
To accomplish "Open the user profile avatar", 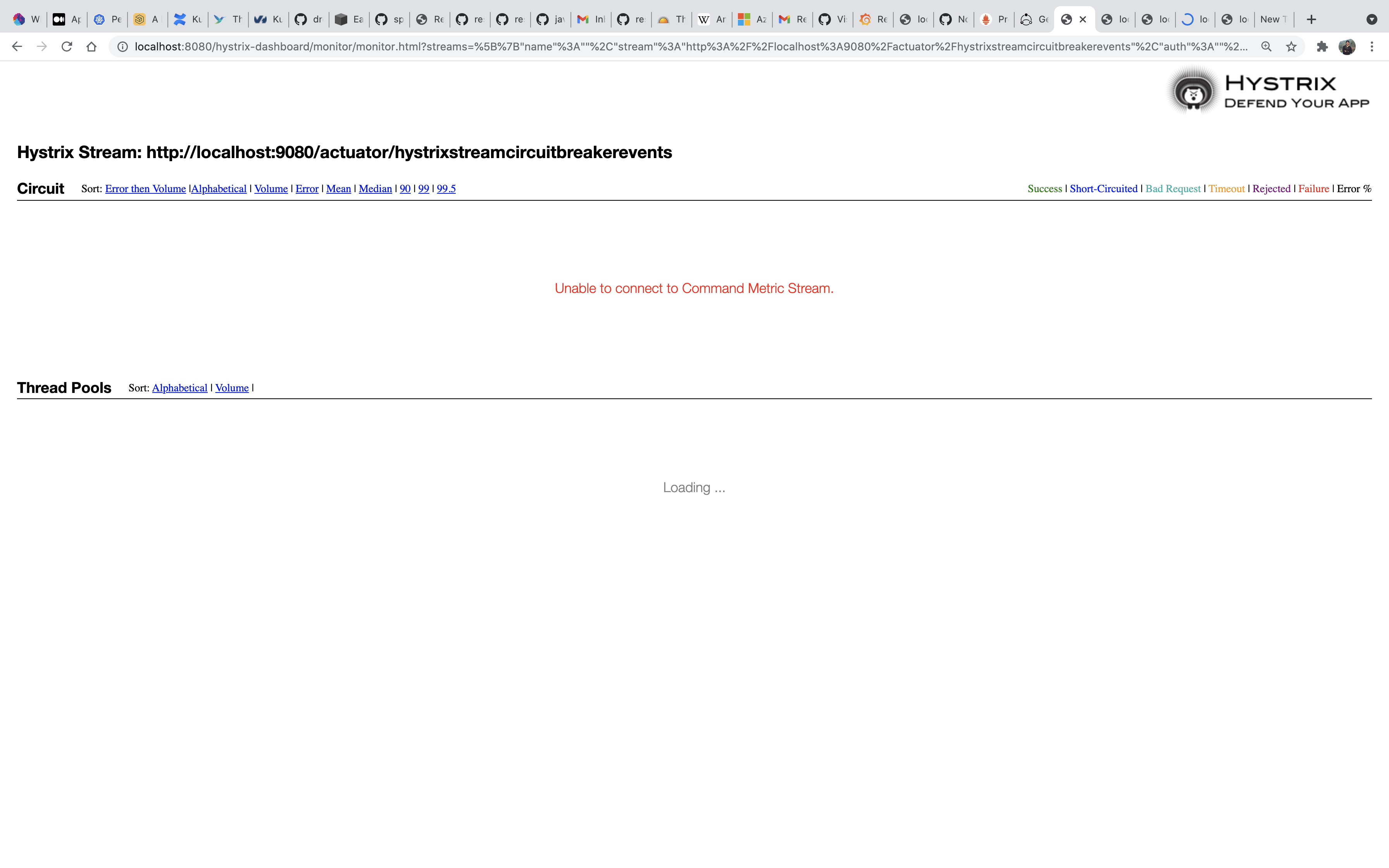I will click(x=1346, y=46).
